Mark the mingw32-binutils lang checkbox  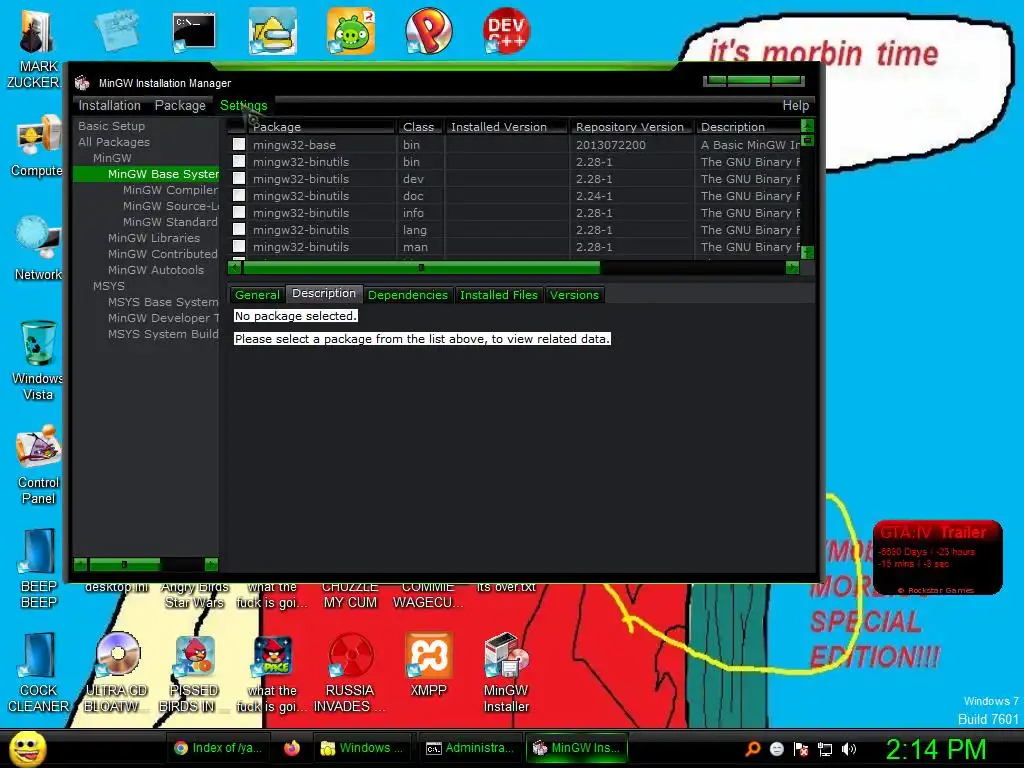click(239, 229)
